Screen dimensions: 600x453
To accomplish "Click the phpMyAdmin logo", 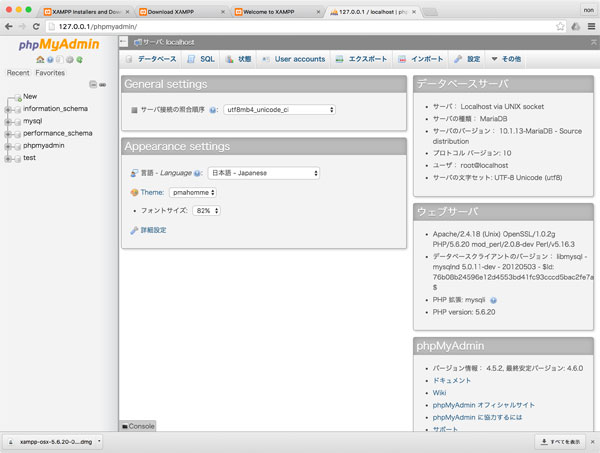I will 59,44.
